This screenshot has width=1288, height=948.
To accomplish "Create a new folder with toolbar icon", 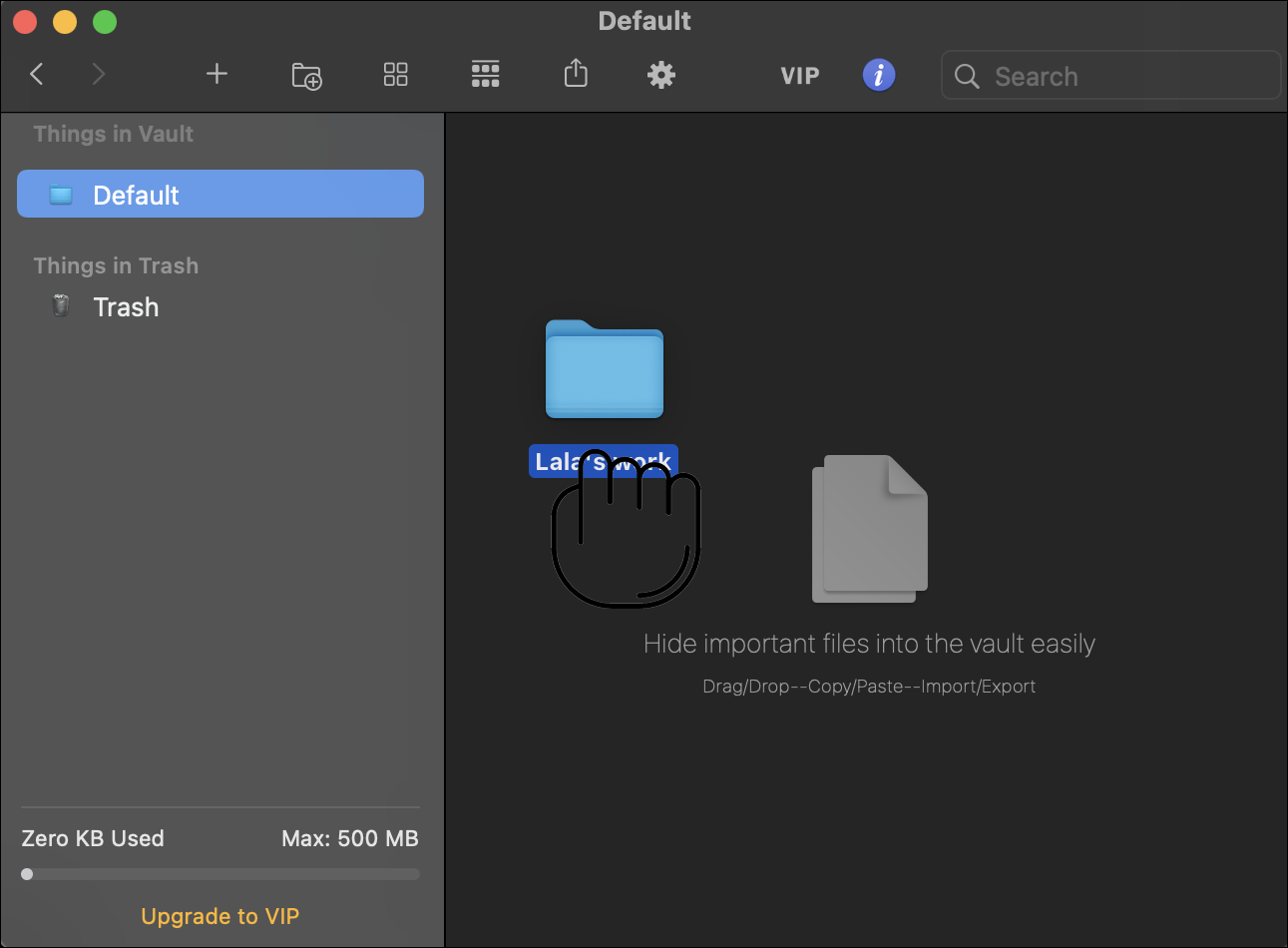I will click(x=306, y=76).
